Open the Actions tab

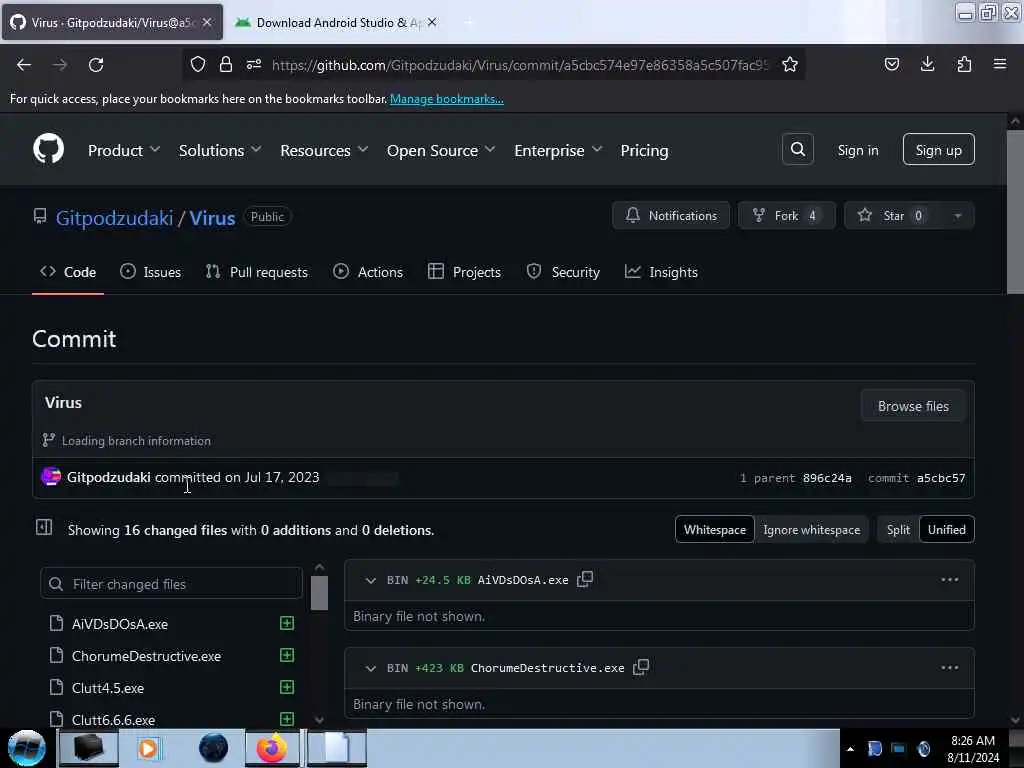pos(368,272)
